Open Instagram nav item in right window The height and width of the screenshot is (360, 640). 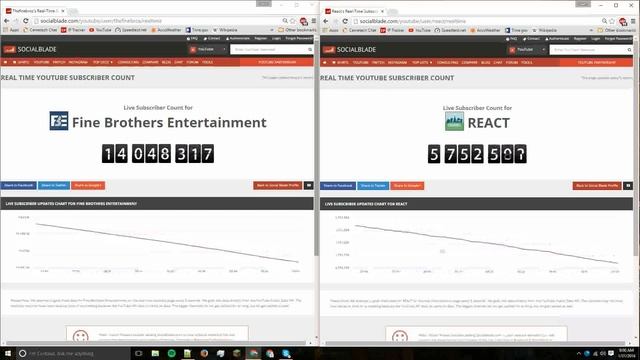[x=397, y=62]
